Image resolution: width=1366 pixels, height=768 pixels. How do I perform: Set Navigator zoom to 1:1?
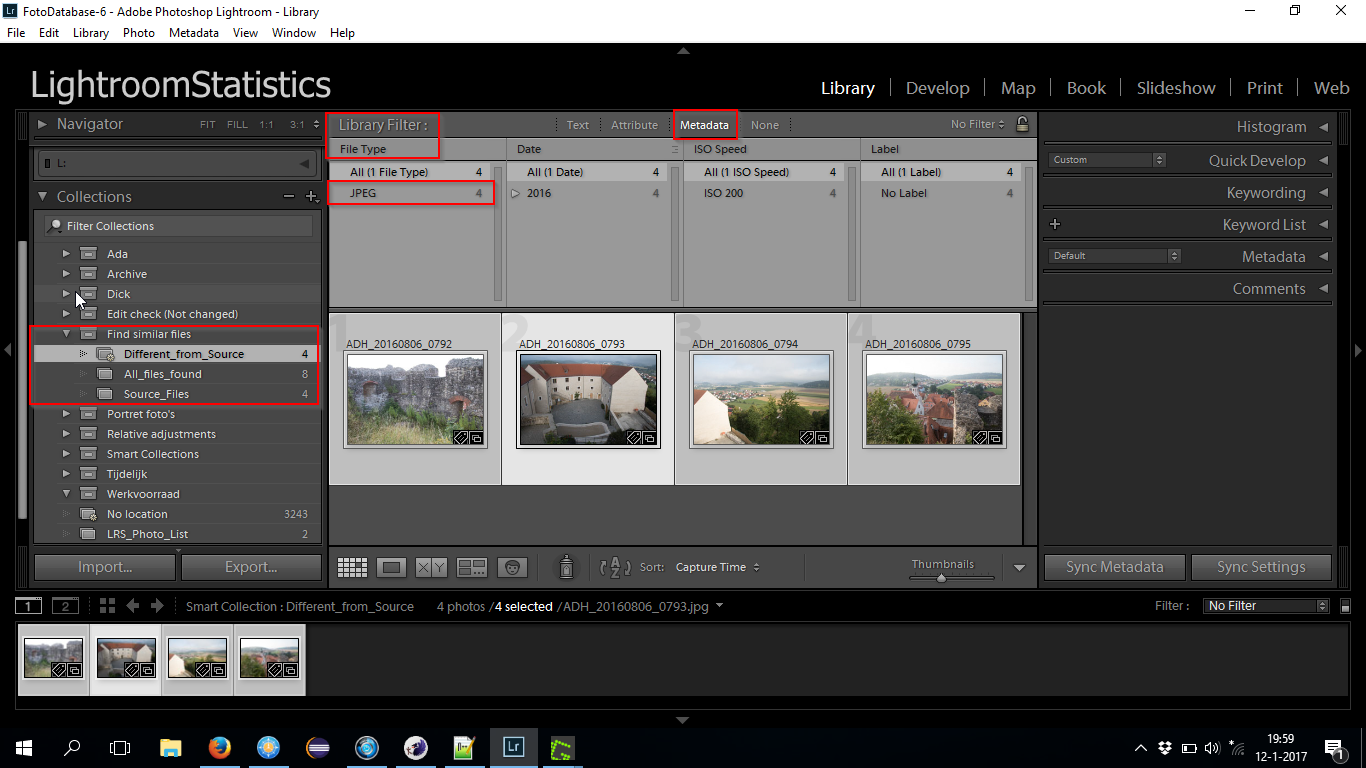coord(266,125)
